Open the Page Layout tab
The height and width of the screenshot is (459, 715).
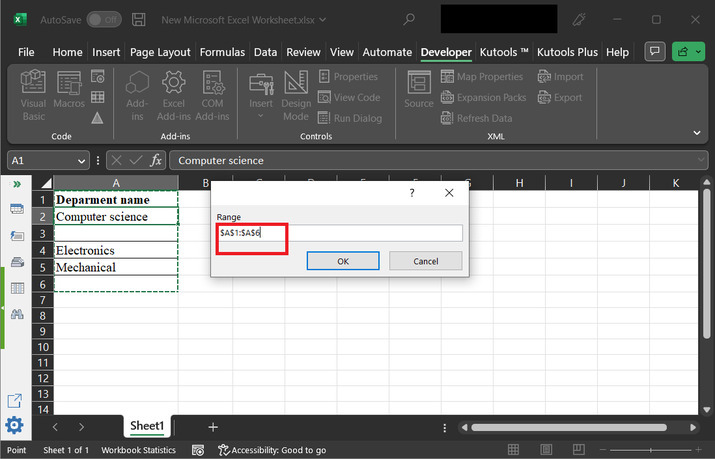[x=160, y=52]
